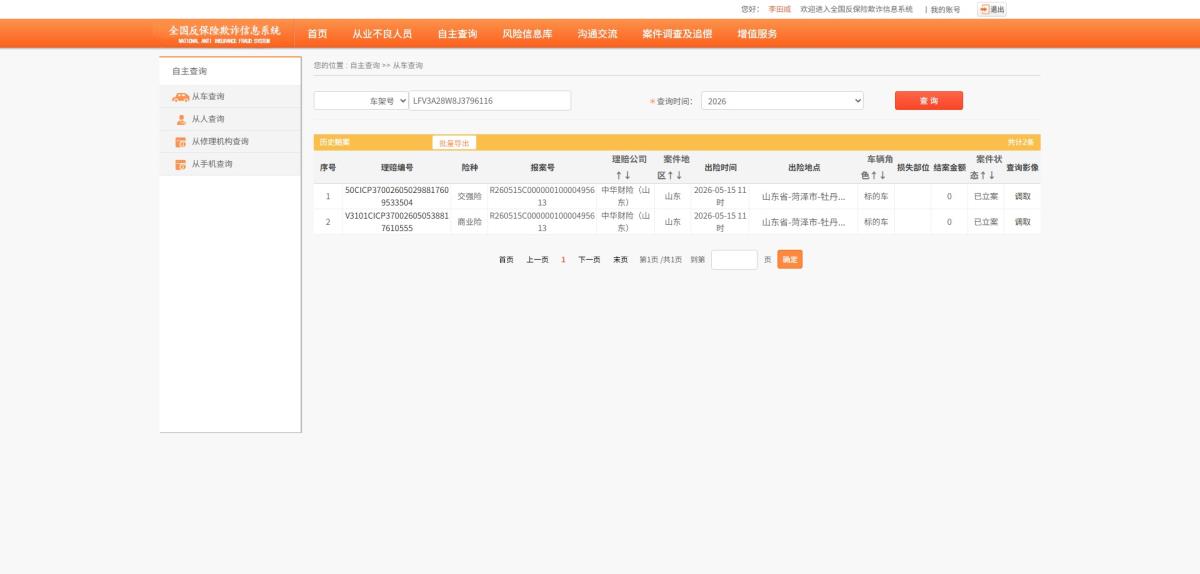Screen dimensions: 1200x574
Task: Sort ascending by 理赔公司 column arrow
Action: coord(619,175)
